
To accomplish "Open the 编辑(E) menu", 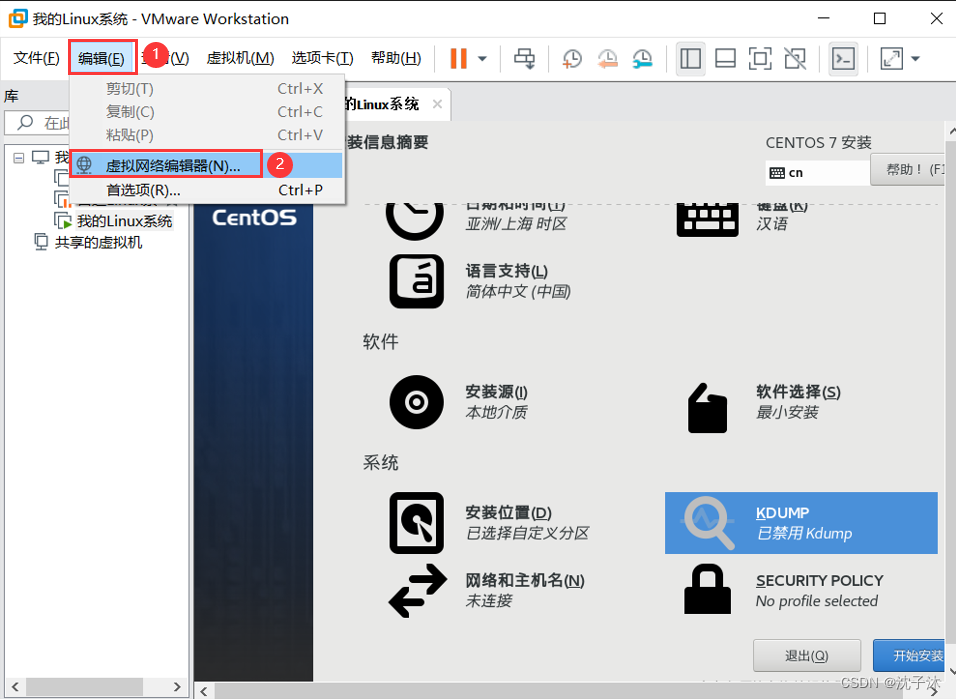I will (101, 59).
